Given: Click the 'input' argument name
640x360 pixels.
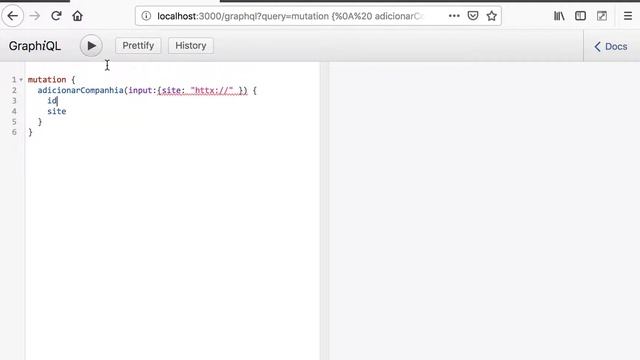Looking at the screenshot, I should click(140, 90).
